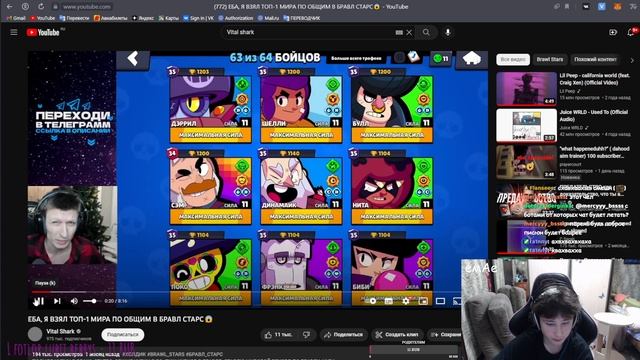Open the notifications bell
Viewport: 640px width, 360px height.
click(631, 32)
